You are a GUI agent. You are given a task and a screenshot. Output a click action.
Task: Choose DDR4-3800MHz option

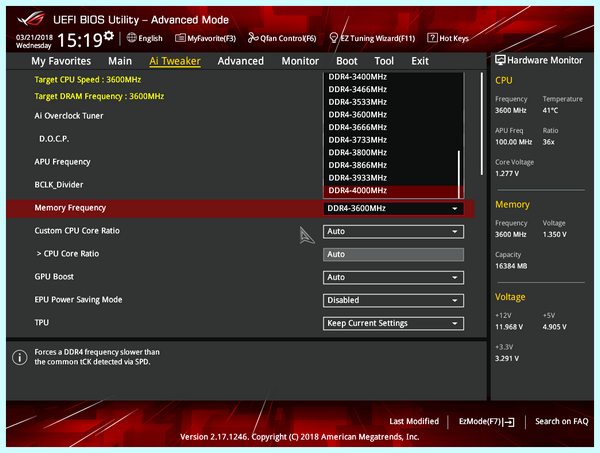[x=390, y=152]
